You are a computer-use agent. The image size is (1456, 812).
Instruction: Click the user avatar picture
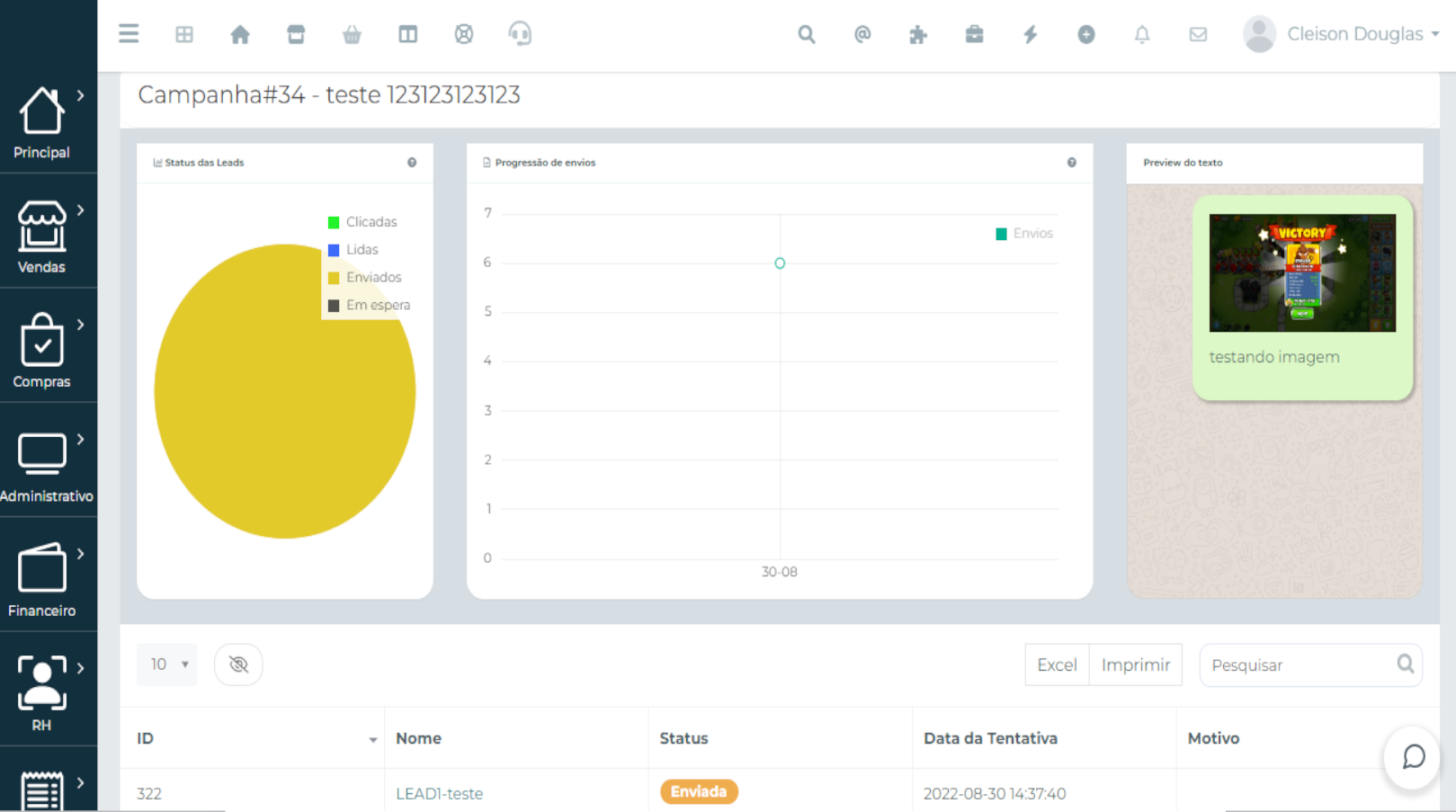point(1259,34)
